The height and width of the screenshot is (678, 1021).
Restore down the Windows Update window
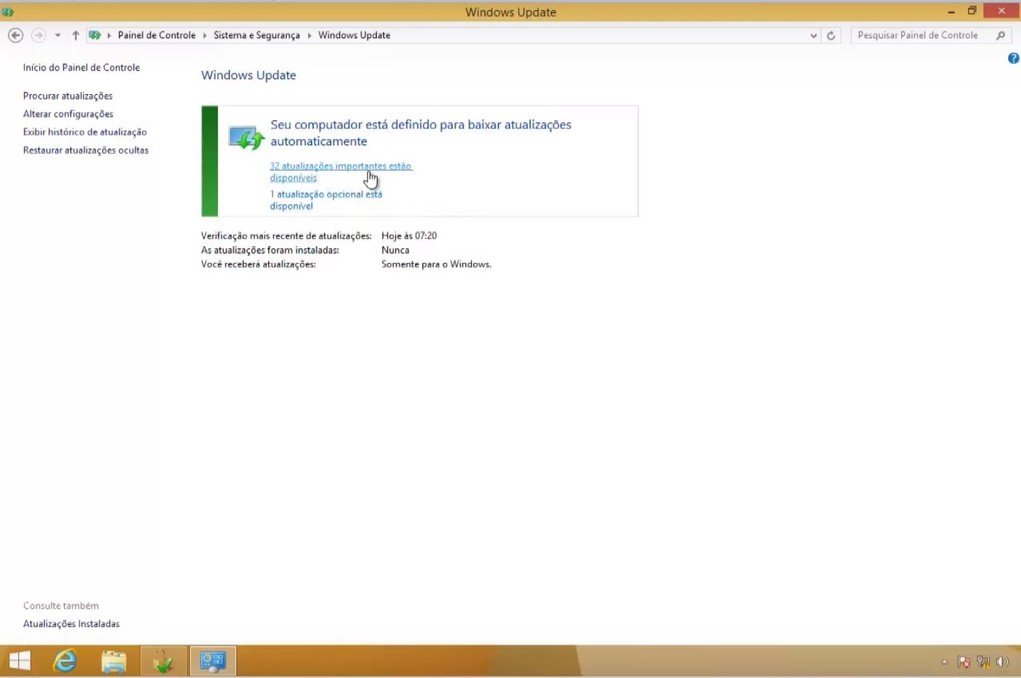[x=972, y=11]
